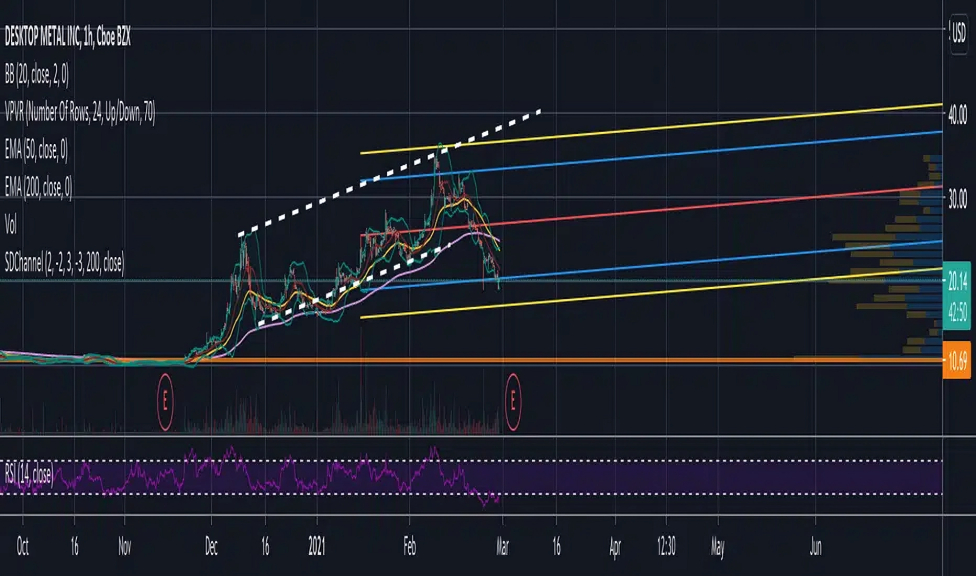Click the 30.00 price axis level

(958, 198)
